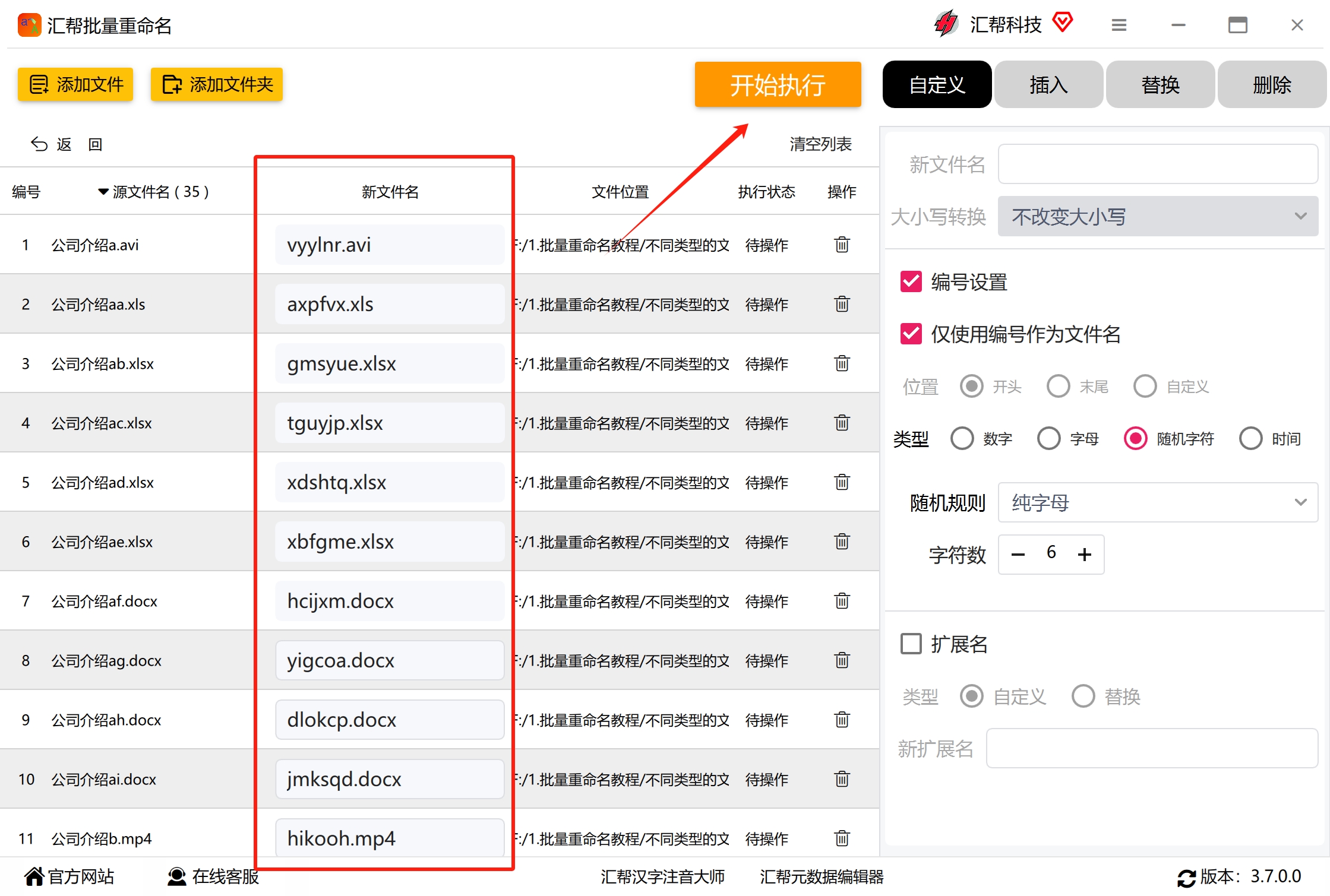The width and height of the screenshot is (1330, 896).
Task: Open 汇帮元数据编辑器 link
Action: click(x=822, y=876)
